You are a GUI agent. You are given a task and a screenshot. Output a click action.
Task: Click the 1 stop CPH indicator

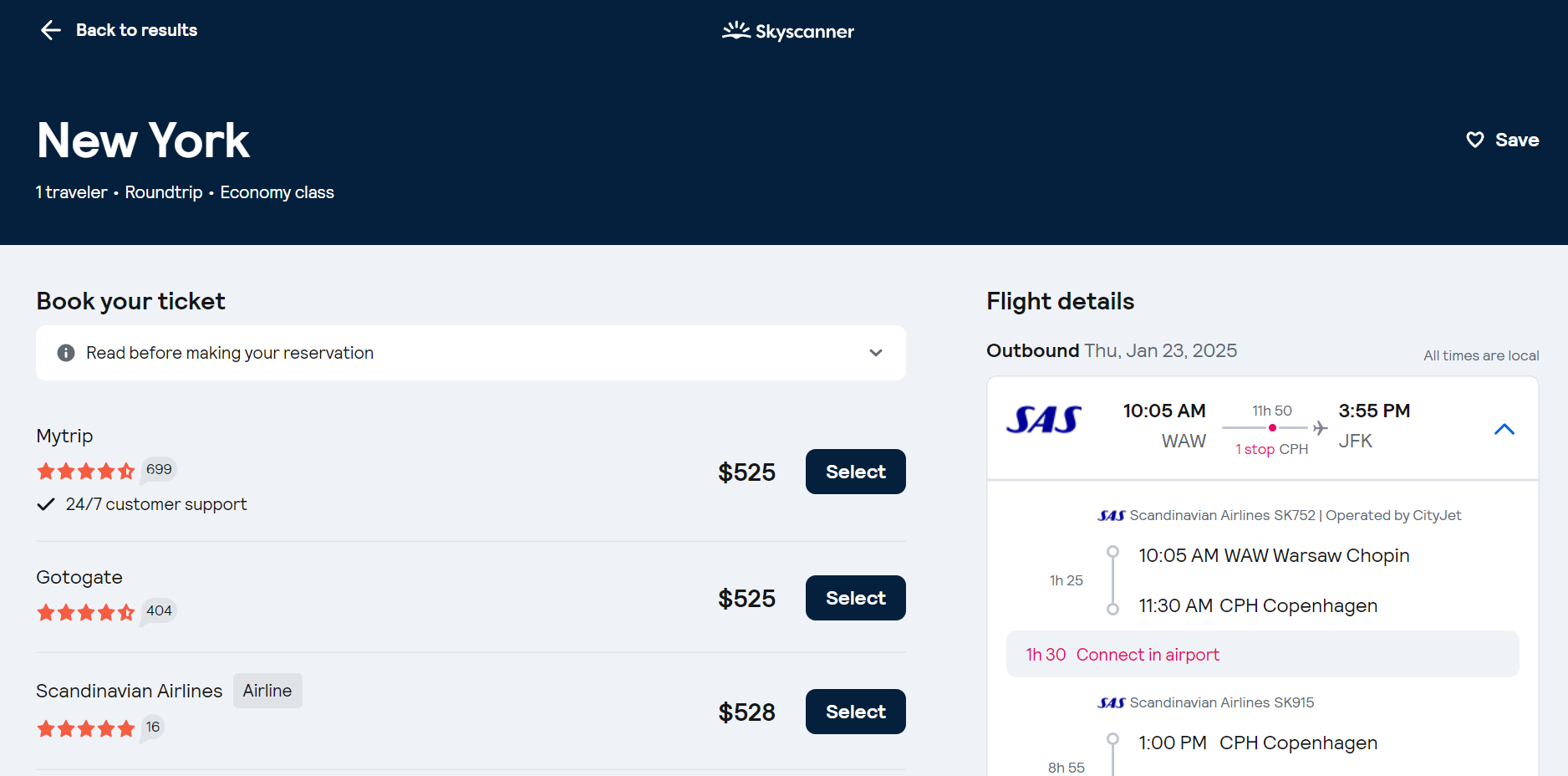click(x=1271, y=449)
